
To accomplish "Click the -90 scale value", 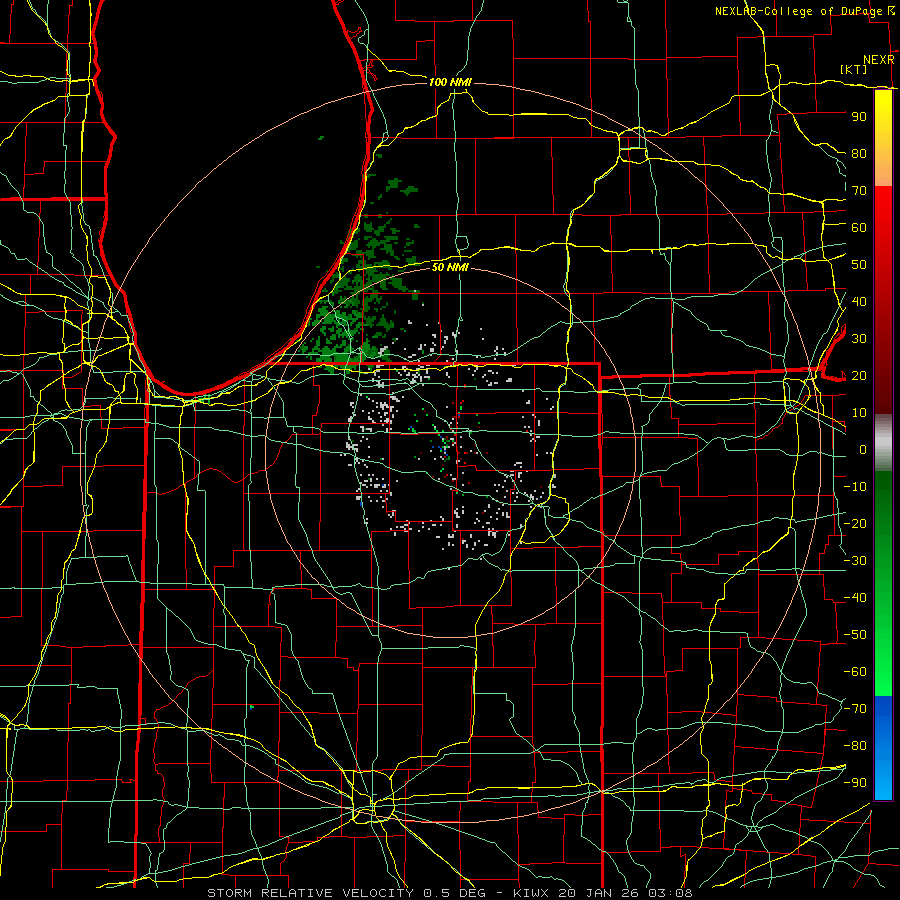I will 855,783.
